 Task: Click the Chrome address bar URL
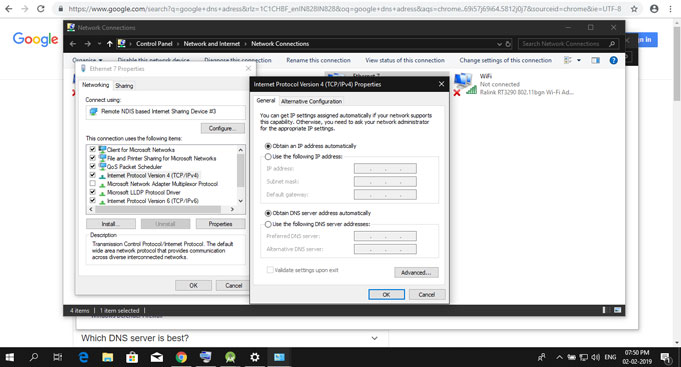click(x=344, y=9)
